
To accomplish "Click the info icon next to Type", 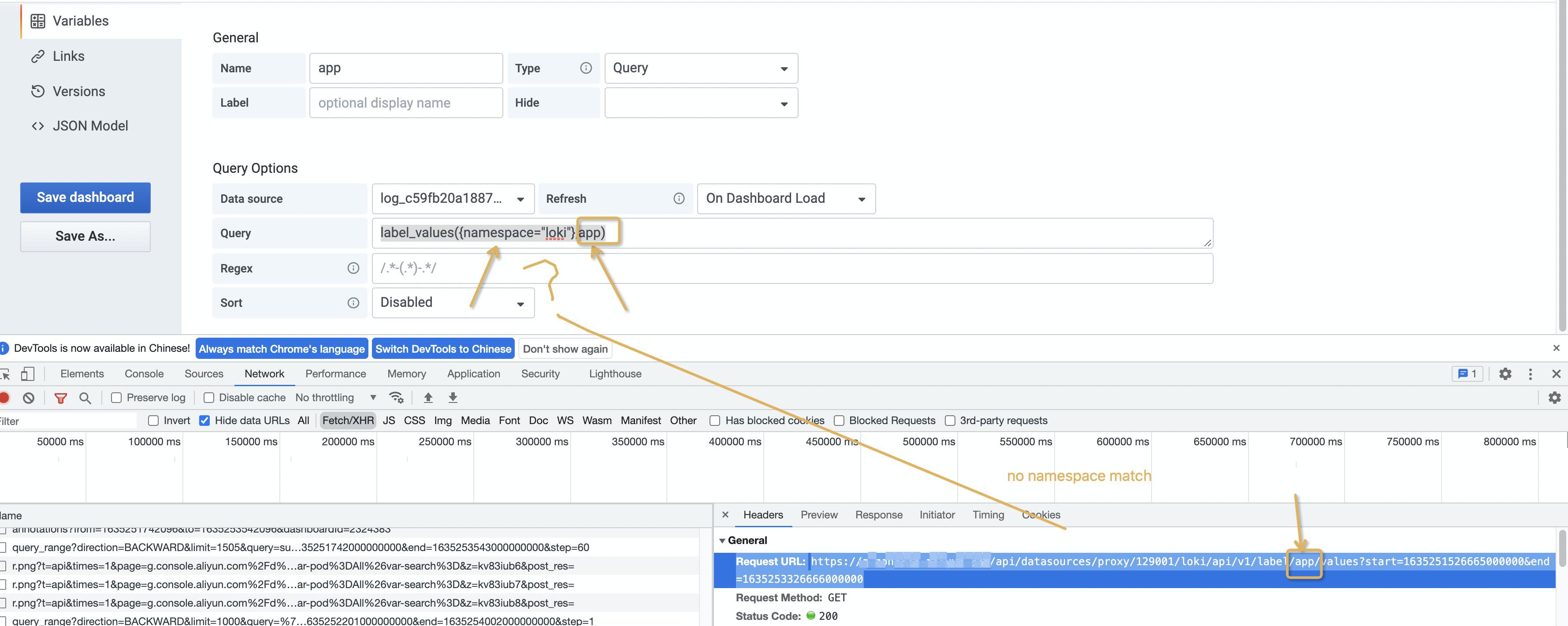I will [x=586, y=68].
